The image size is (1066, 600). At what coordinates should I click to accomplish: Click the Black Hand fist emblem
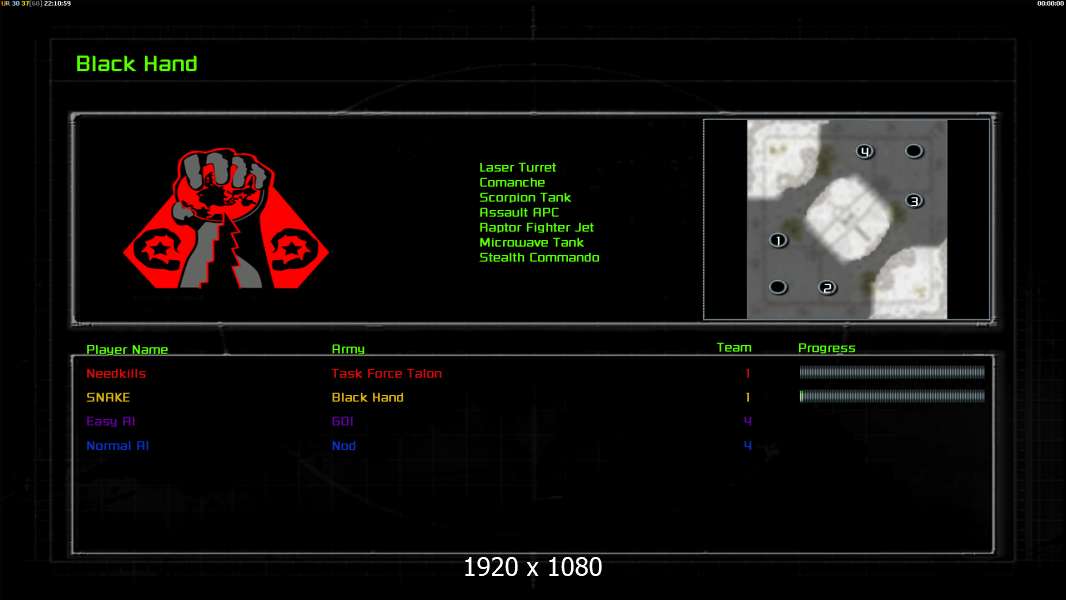[x=225, y=220]
